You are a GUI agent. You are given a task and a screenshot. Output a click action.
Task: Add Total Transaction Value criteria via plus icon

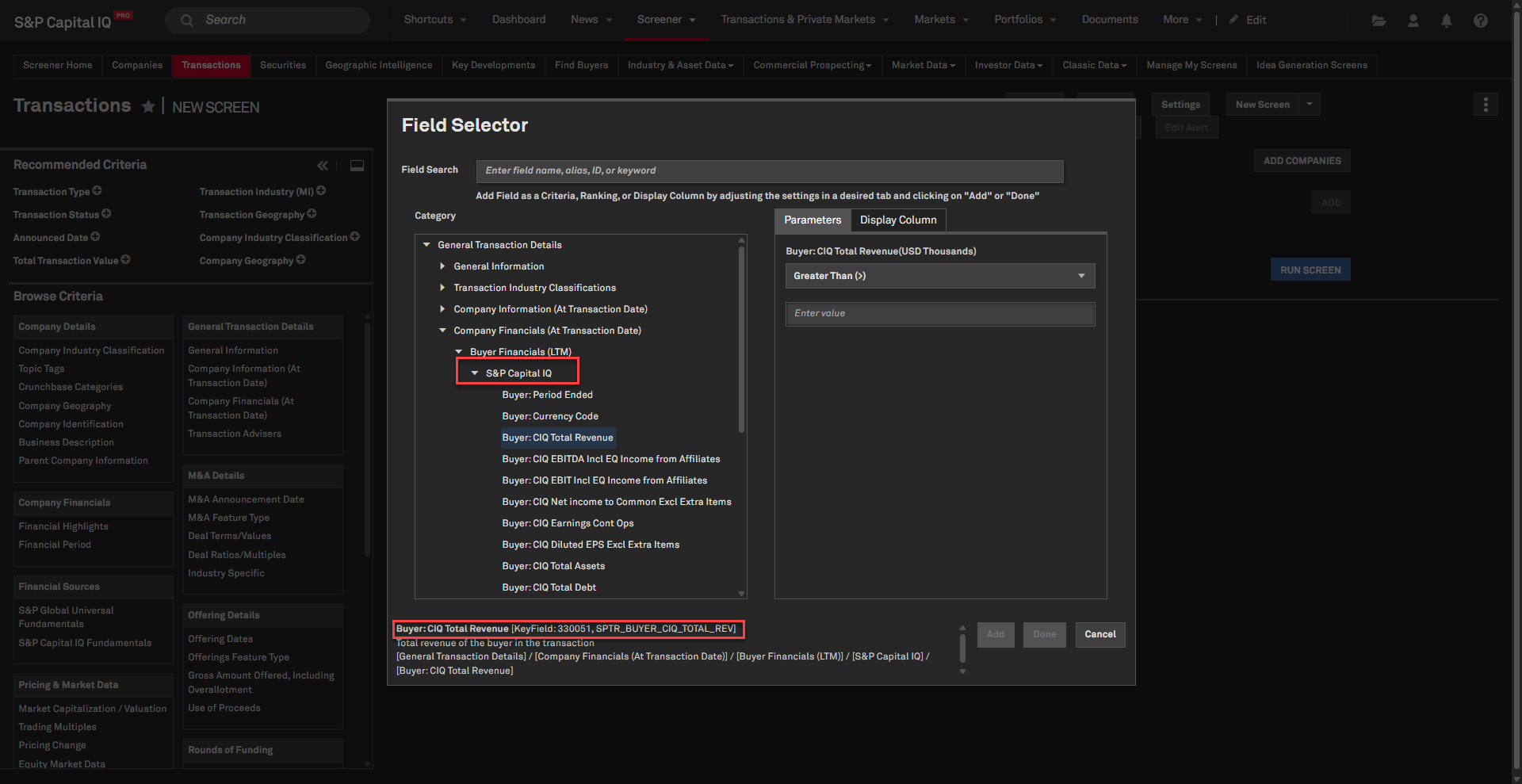[125, 260]
